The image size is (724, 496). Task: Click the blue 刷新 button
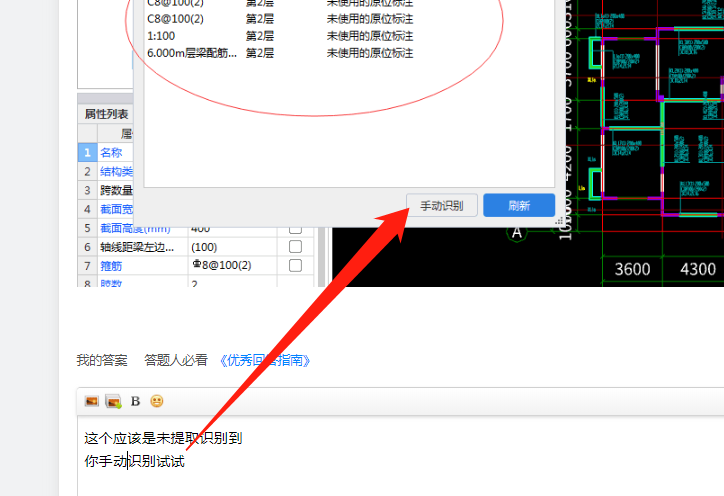[519, 205]
